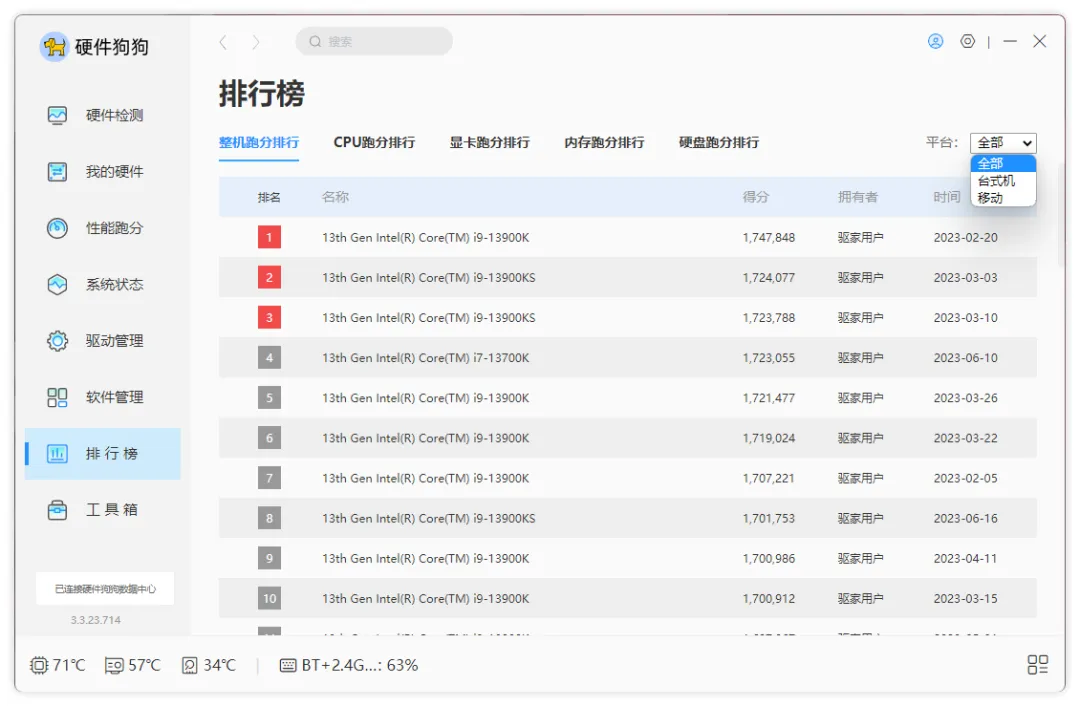Viewport: 1080px width, 706px height.
Task: Click the user account icon at top right
Action: (x=935, y=41)
